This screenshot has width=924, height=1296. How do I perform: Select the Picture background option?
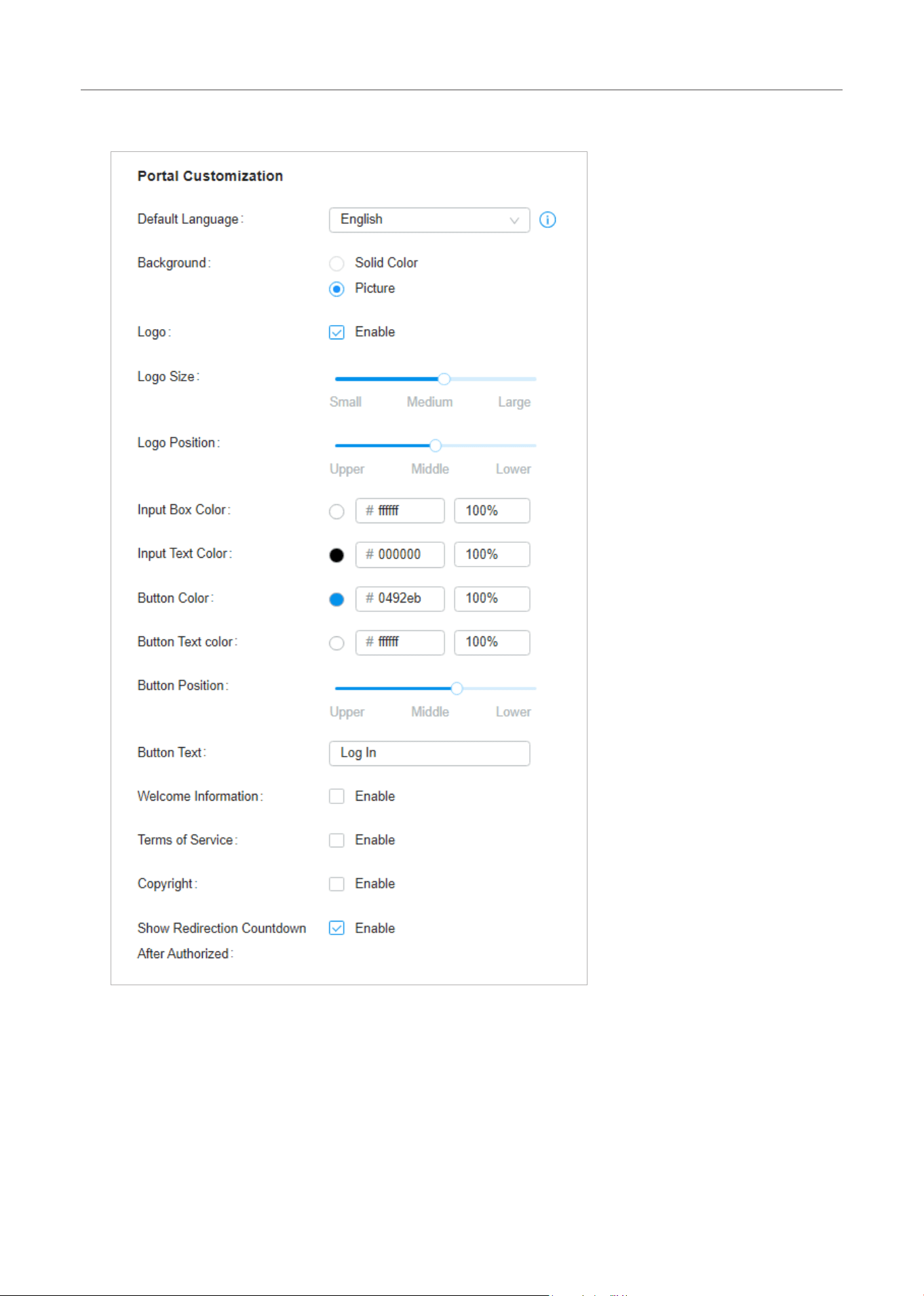pos(336,289)
